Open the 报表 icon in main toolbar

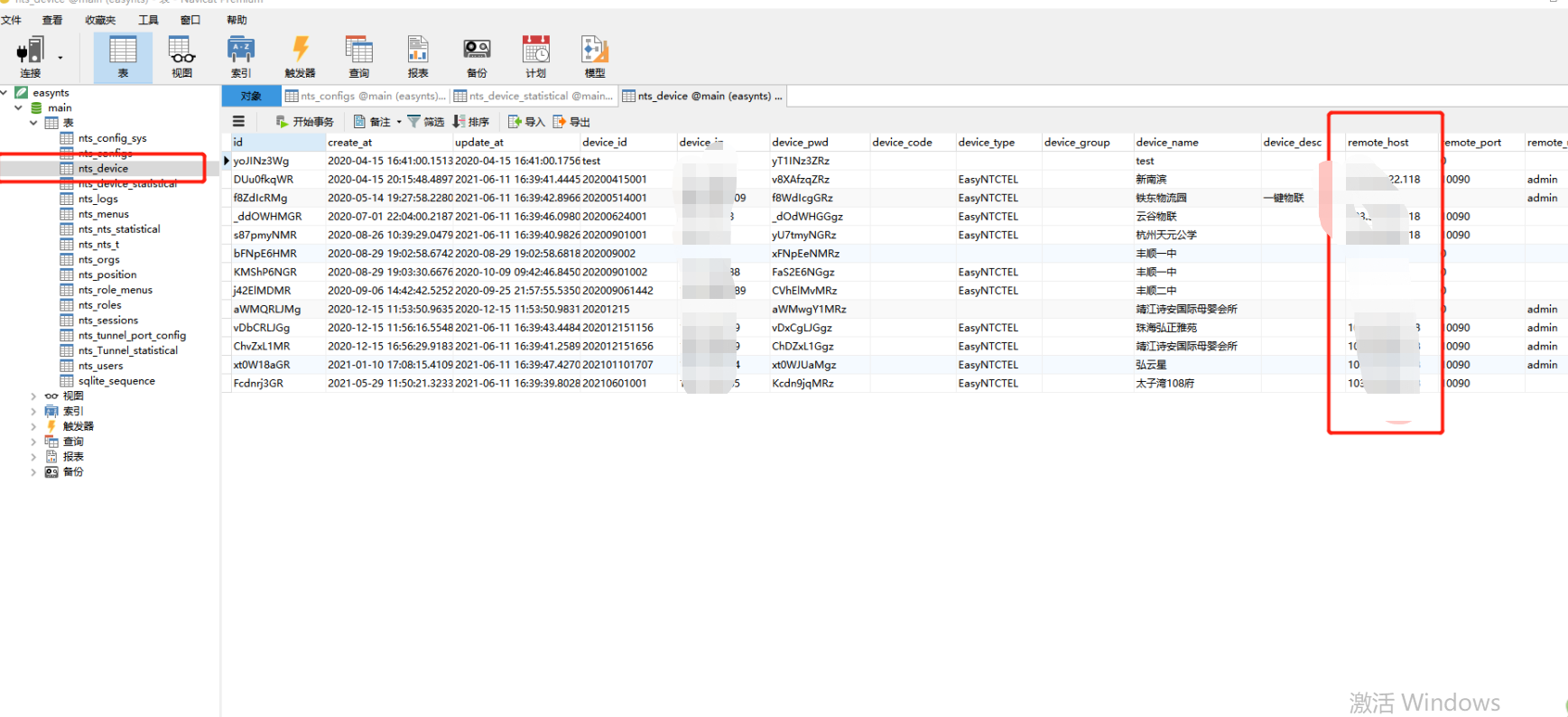[418, 57]
